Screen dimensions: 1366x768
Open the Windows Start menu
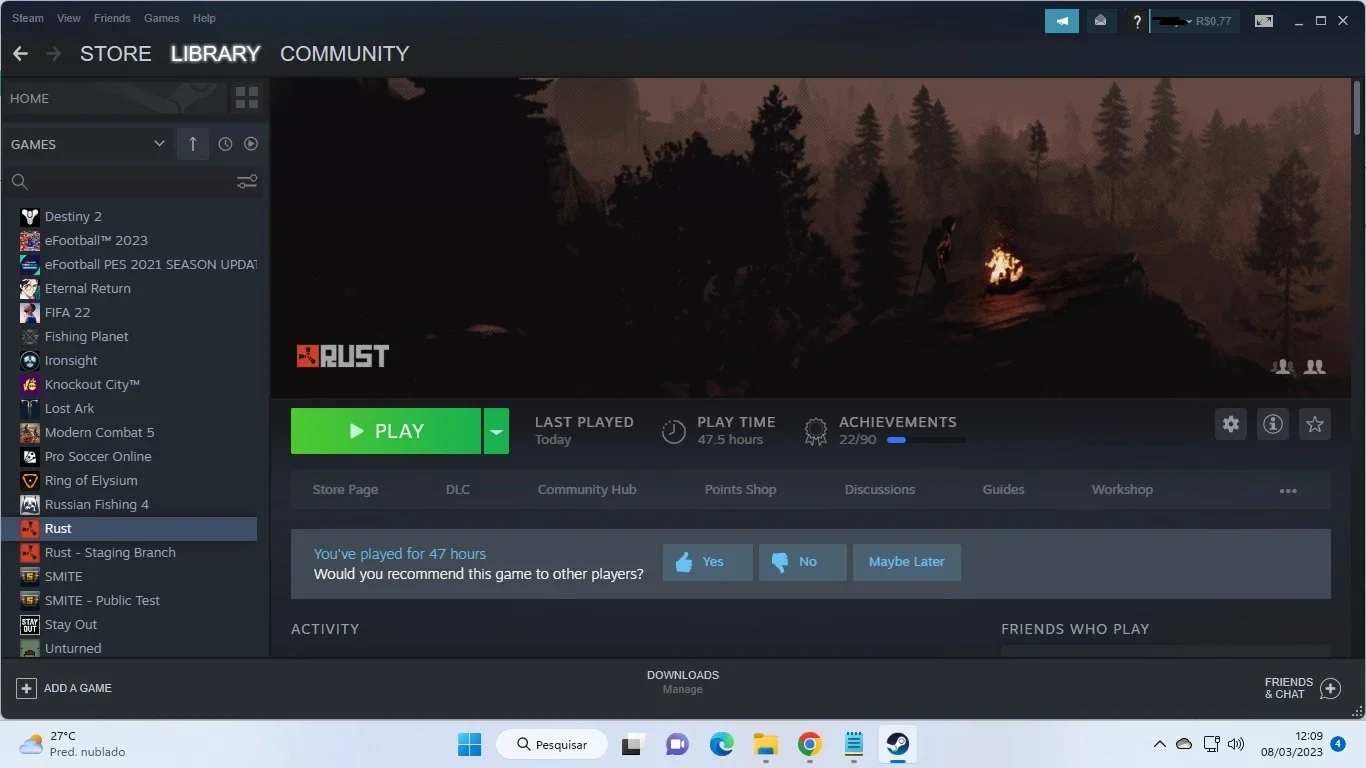[469, 744]
